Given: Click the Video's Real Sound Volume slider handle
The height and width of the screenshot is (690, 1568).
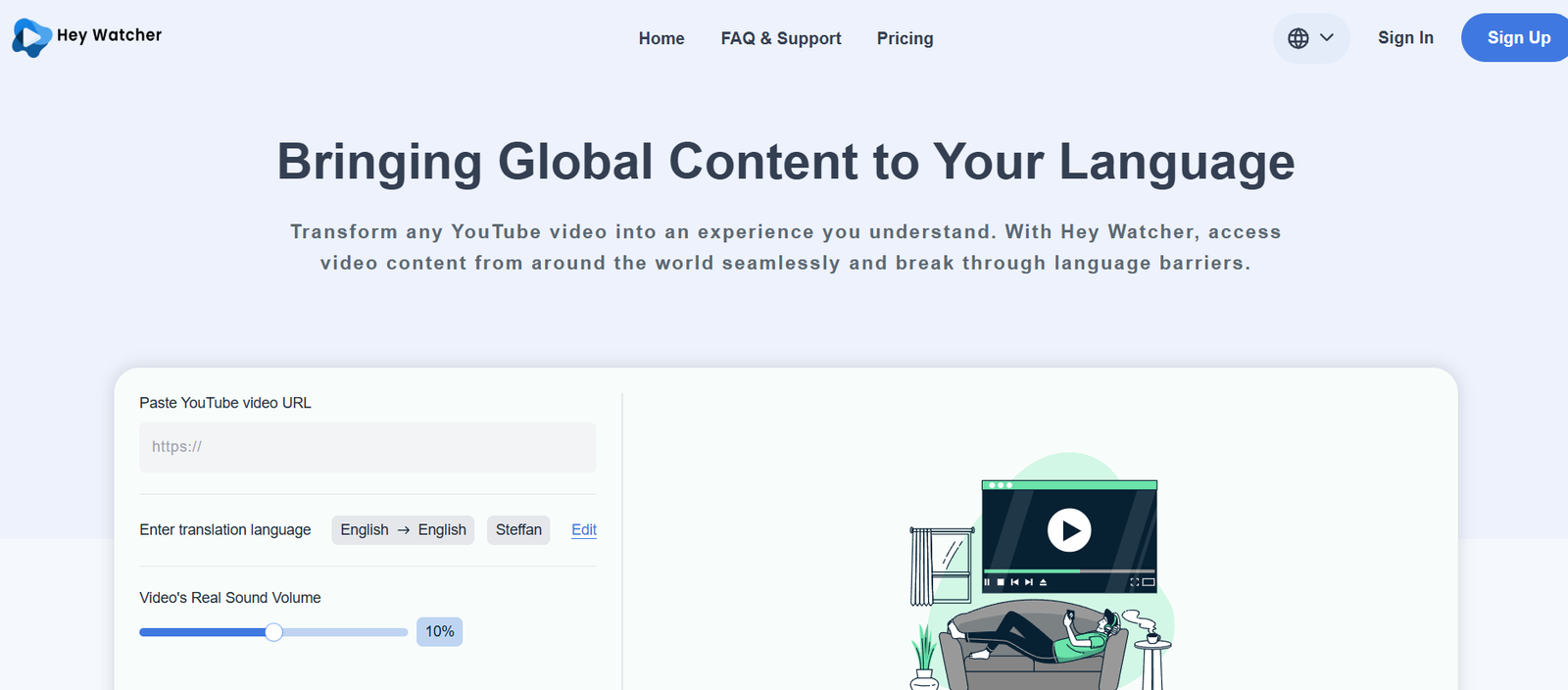Looking at the screenshot, I should [274, 632].
